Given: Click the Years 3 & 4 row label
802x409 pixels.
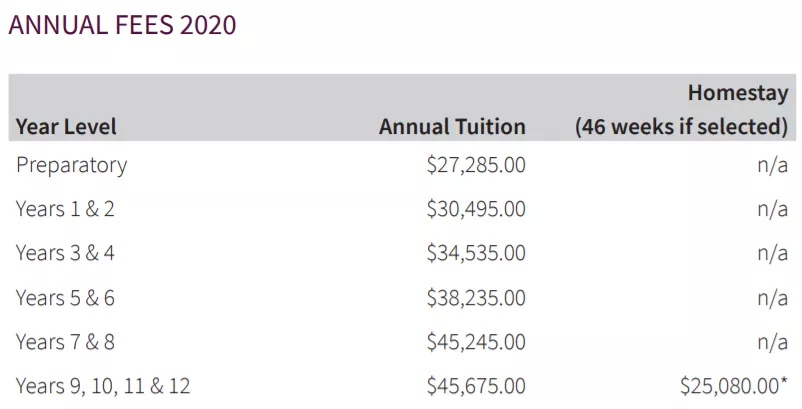Looking at the screenshot, I should click(x=65, y=253).
